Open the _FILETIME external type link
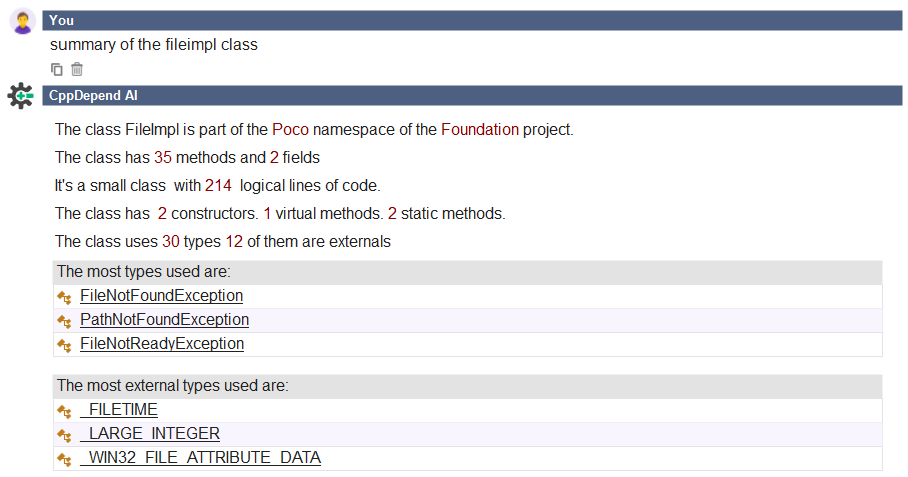Viewport: 908px width, 477px height. tap(119, 410)
